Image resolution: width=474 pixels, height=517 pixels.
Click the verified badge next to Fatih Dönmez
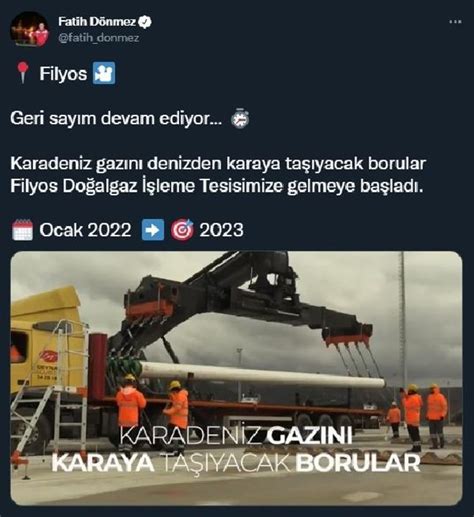145,22
